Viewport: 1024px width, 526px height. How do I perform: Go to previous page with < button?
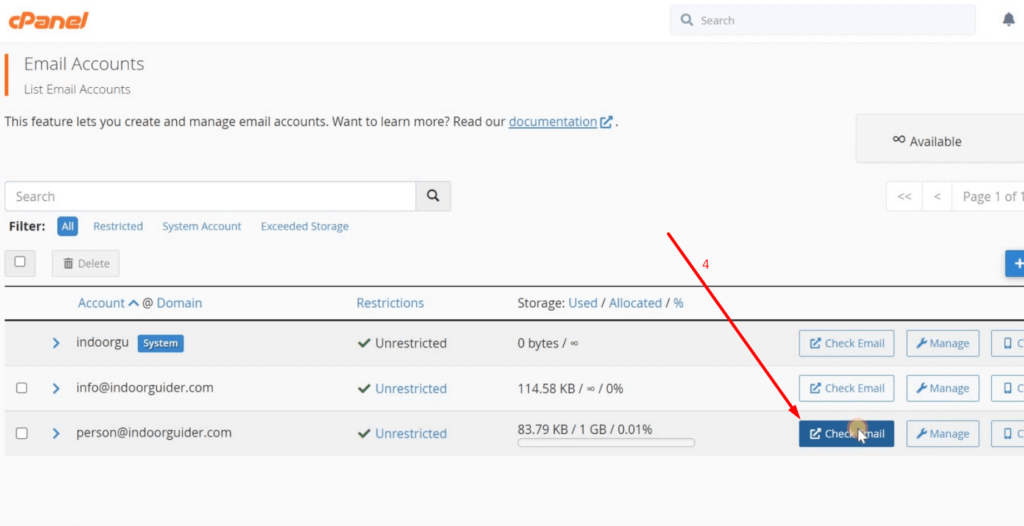937,197
